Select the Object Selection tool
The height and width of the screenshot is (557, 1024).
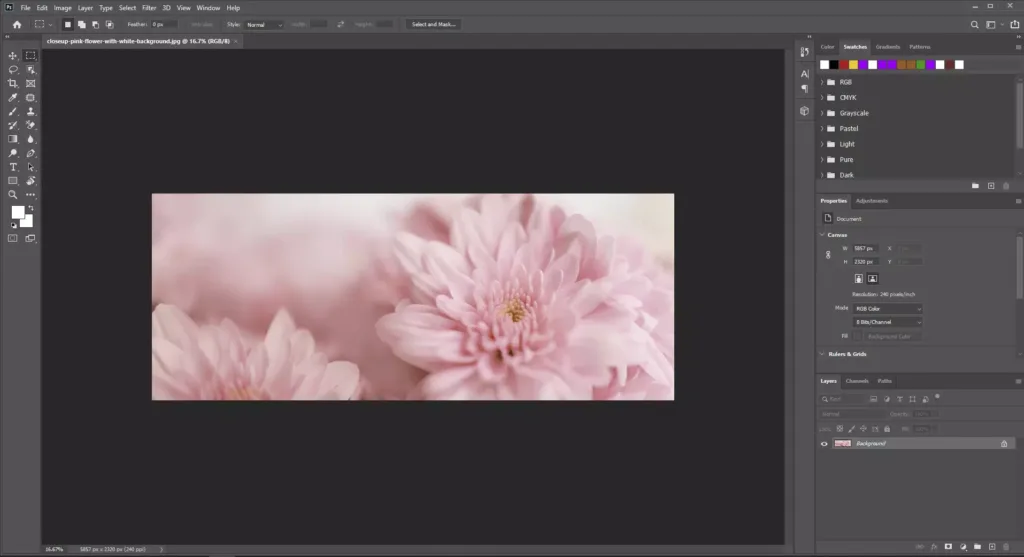coord(31,69)
